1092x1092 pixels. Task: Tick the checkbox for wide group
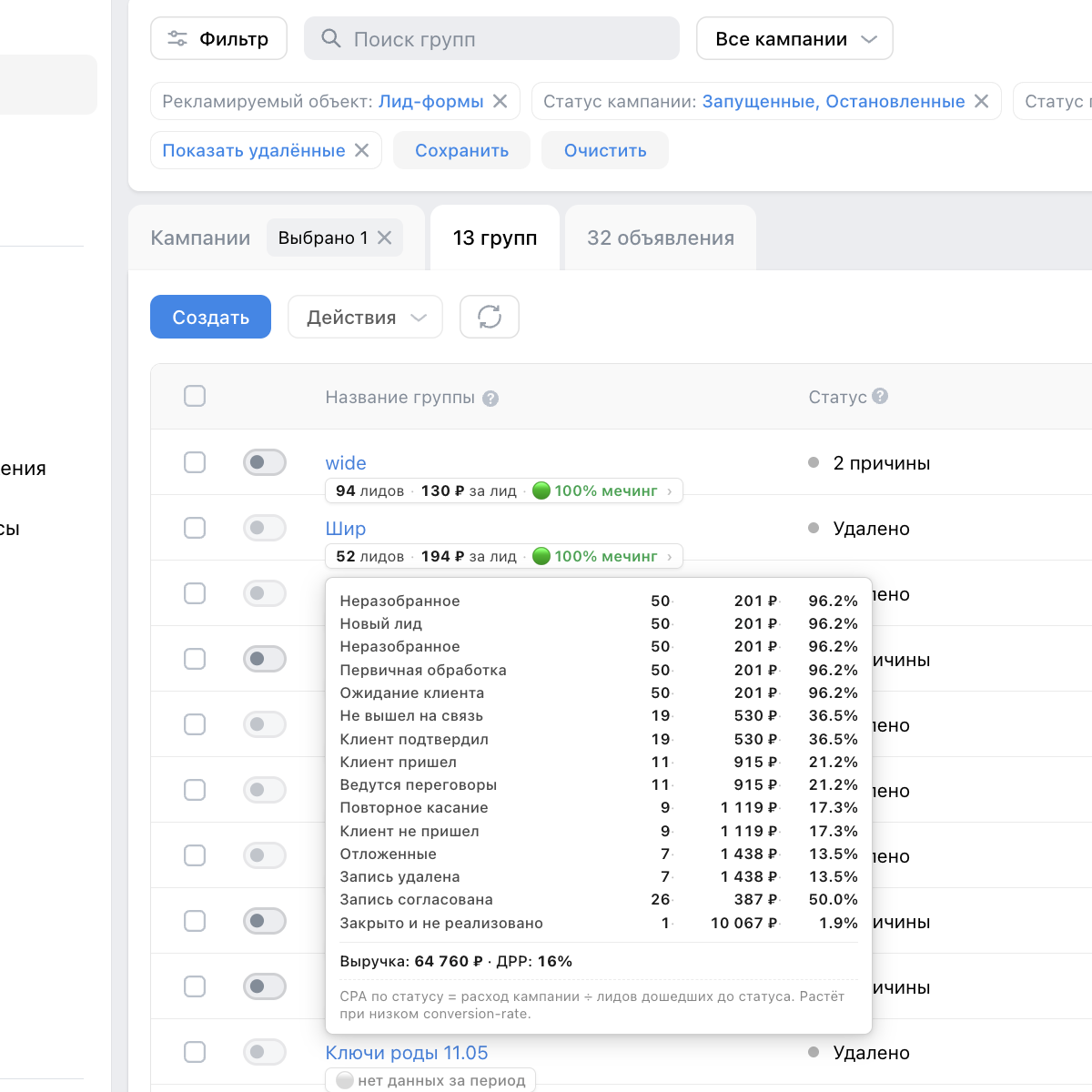(x=195, y=462)
